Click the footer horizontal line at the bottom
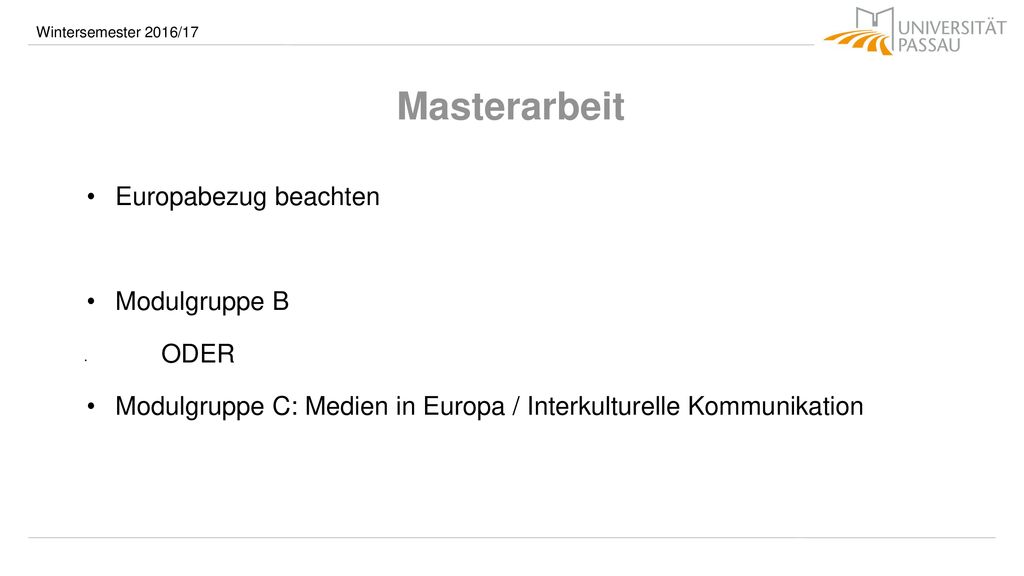Viewport: 1024px width, 576px height. 512,537
